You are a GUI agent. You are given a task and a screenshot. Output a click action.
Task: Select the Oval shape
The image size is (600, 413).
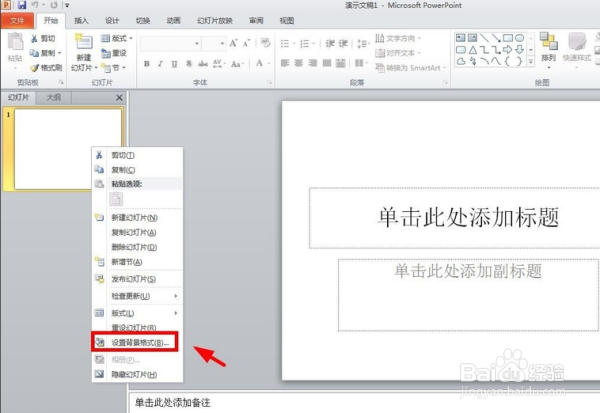(519, 38)
